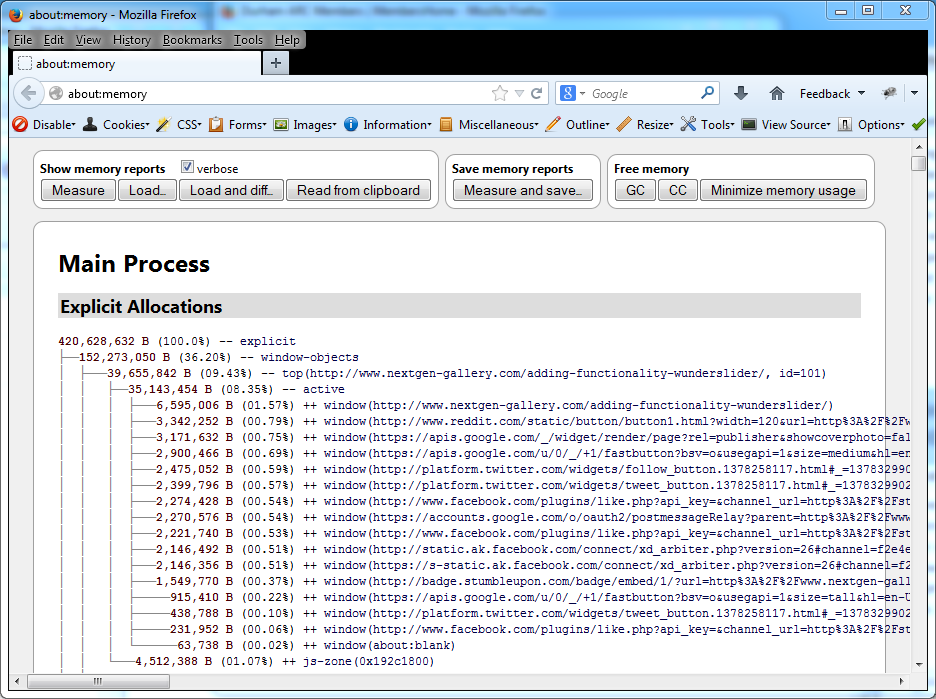Viewport: 936px width, 699px height.
Task: Click the CC button
Action: click(x=678, y=190)
